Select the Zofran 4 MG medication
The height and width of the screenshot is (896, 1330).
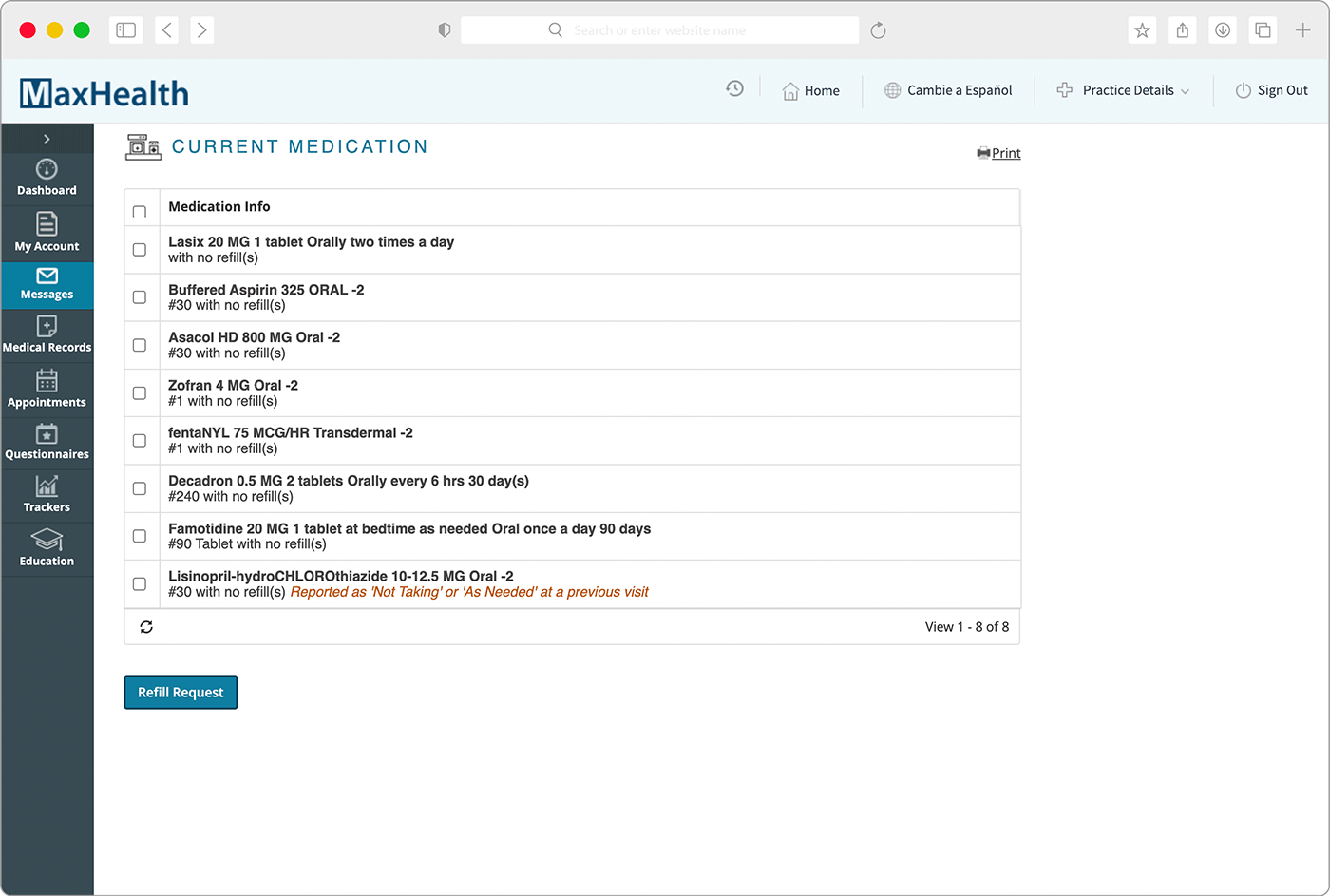(x=140, y=392)
